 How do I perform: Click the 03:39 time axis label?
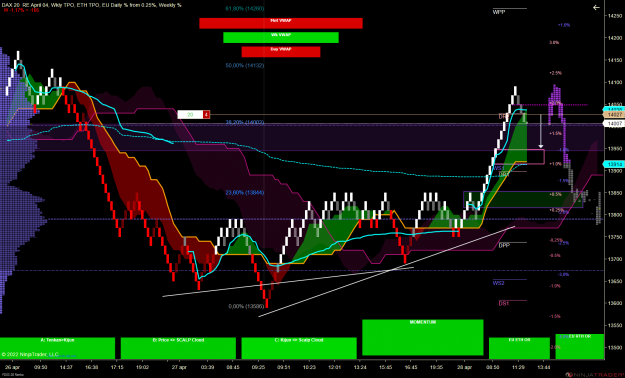(x=208, y=367)
